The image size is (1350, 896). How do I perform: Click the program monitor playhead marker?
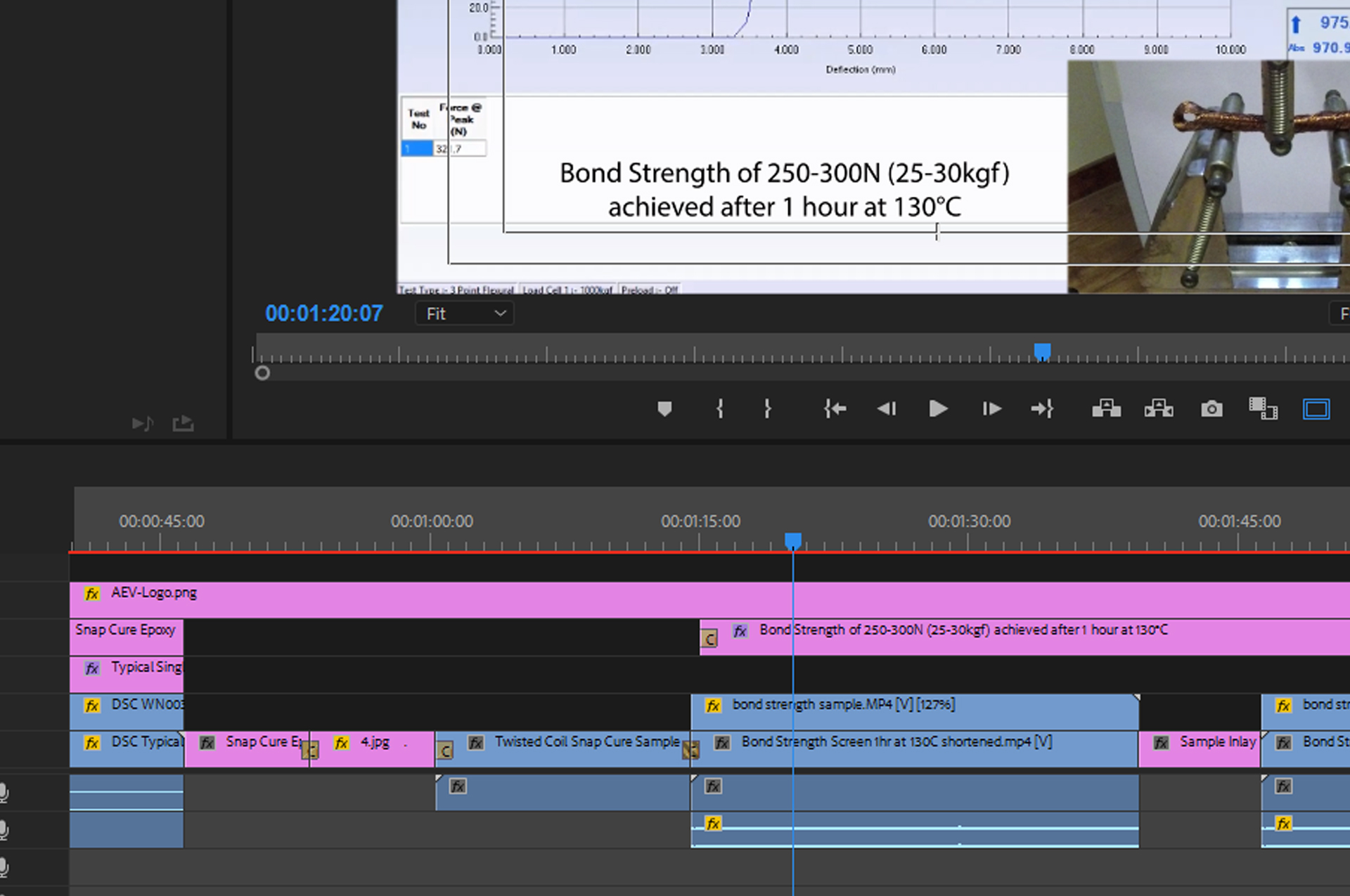tap(1042, 351)
